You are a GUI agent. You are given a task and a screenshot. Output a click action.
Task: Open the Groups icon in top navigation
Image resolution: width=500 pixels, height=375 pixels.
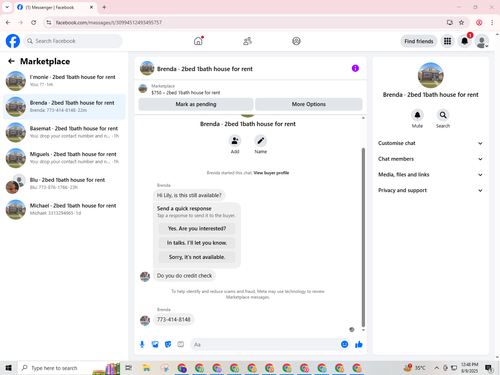click(x=296, y=41)
